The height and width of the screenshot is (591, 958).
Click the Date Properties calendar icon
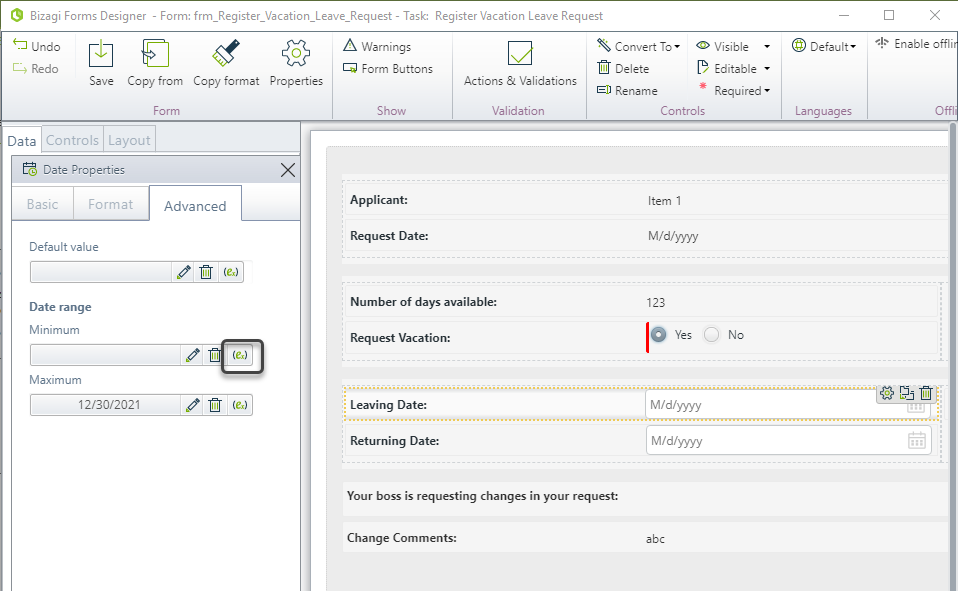pos(30,169)
